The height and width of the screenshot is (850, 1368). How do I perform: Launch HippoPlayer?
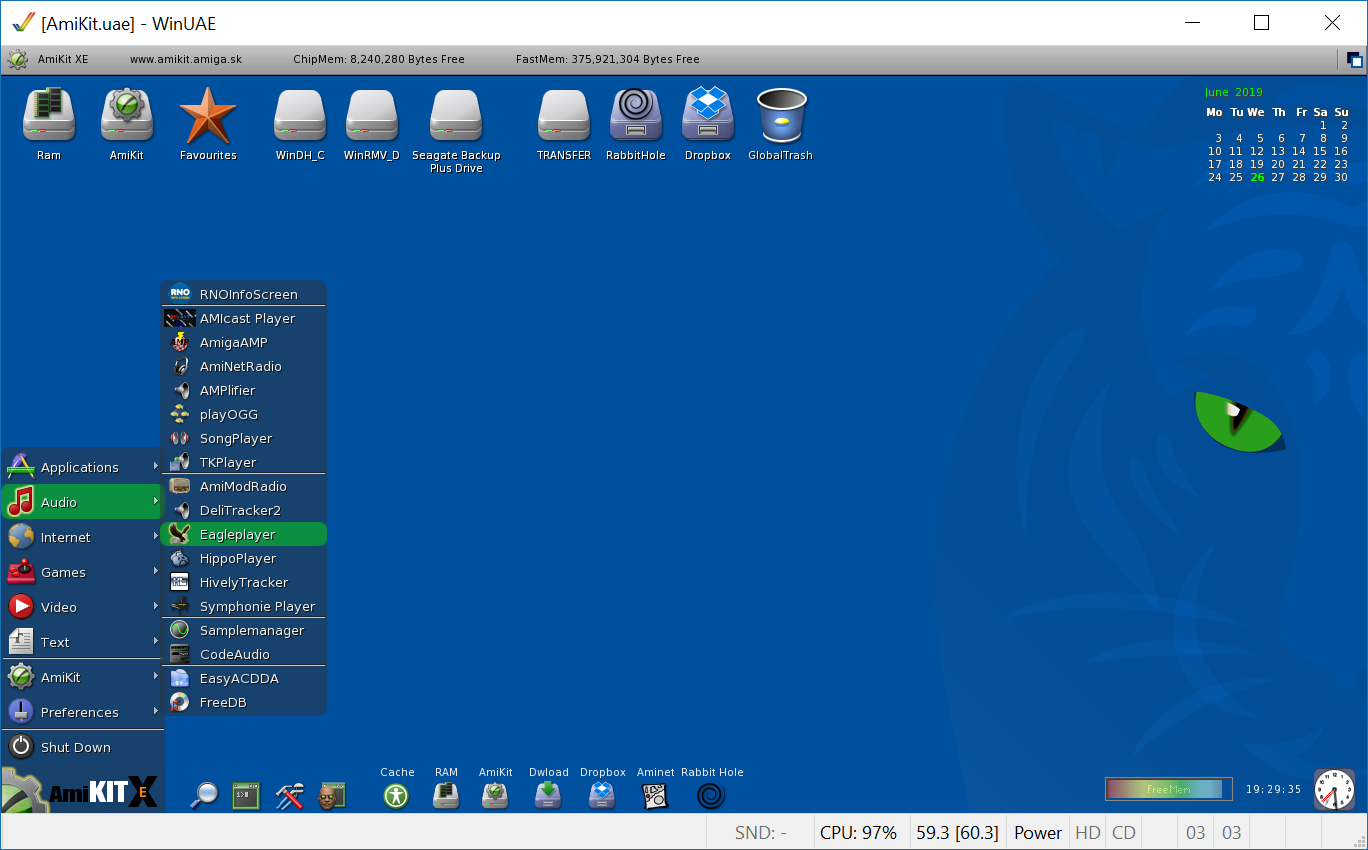pyautogui.click(x=244, y=558)
